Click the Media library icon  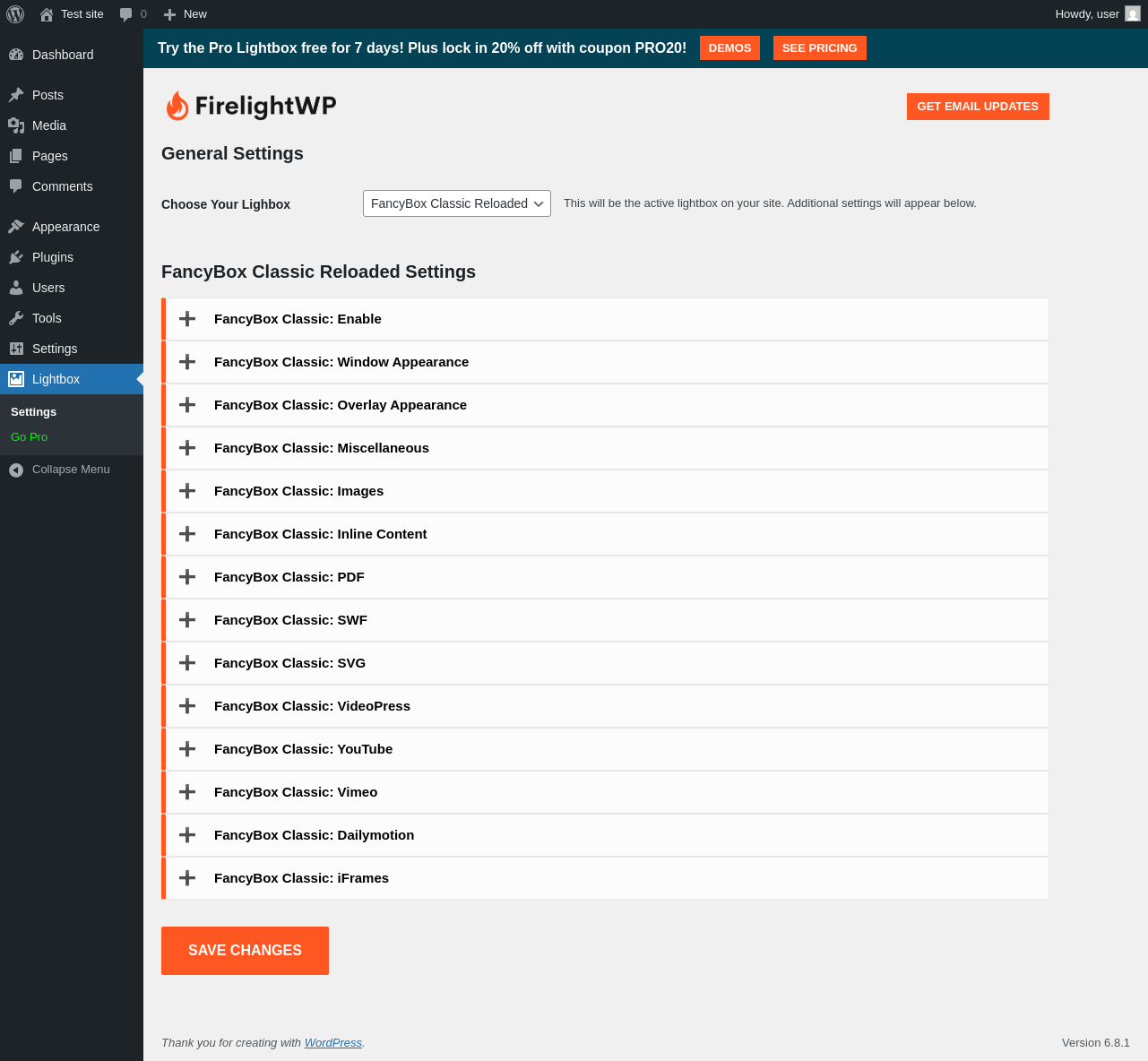[x=16, y=125]
